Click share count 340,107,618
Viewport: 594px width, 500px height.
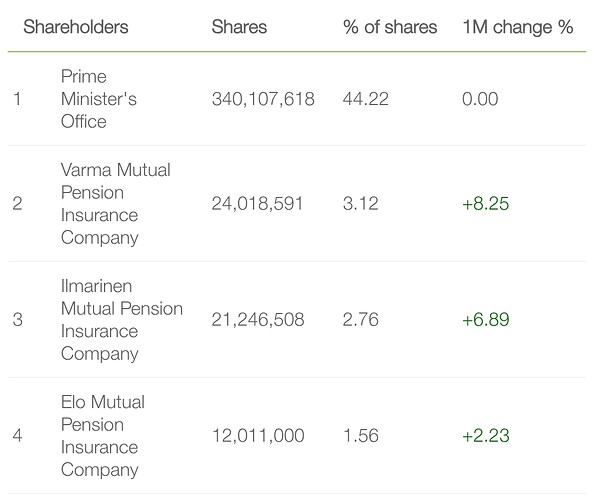(x=263, y=99)
